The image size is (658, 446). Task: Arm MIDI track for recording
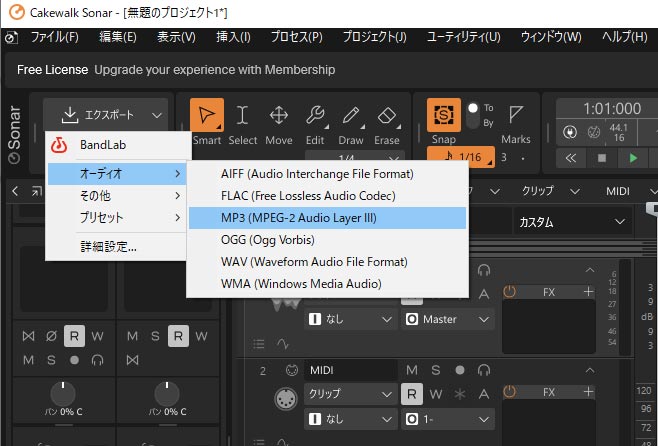click(x=460, y=370)
